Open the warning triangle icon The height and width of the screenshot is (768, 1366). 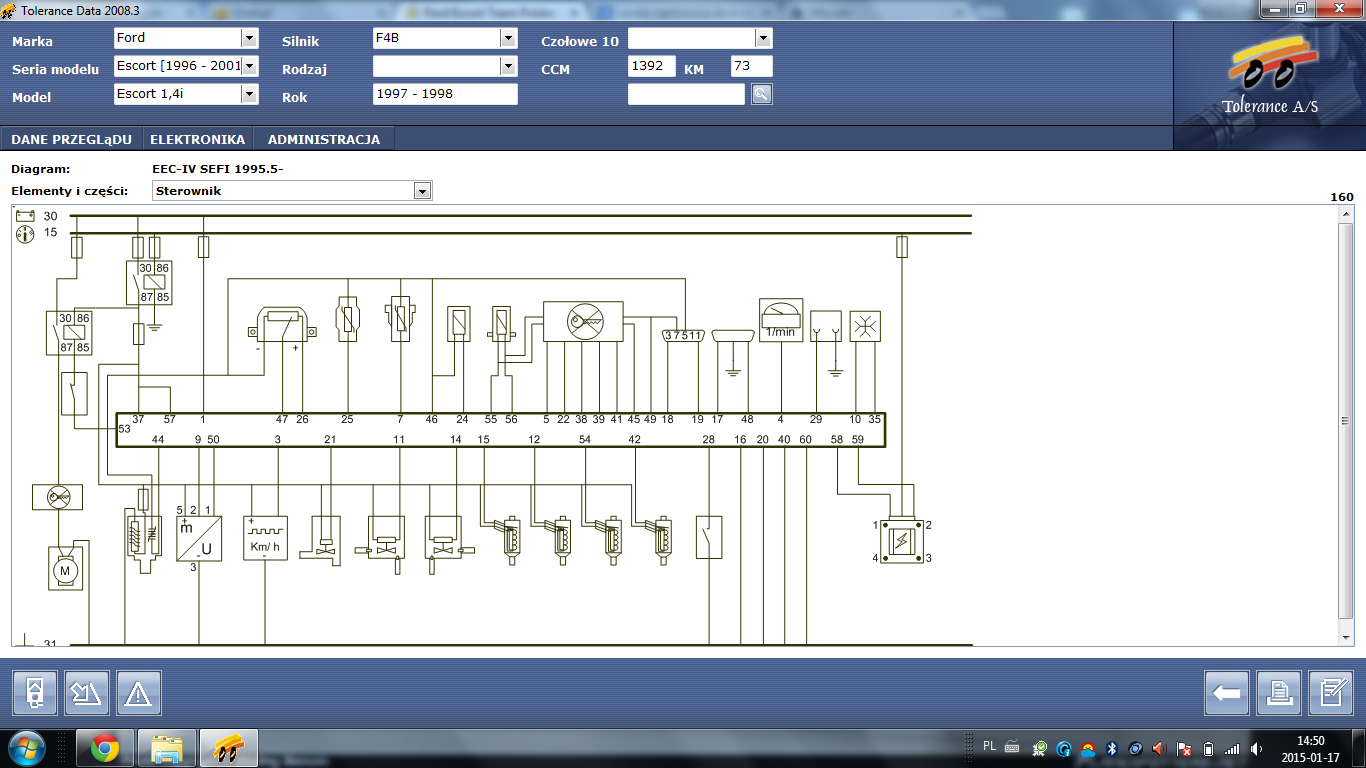click(x=138, y=692)
